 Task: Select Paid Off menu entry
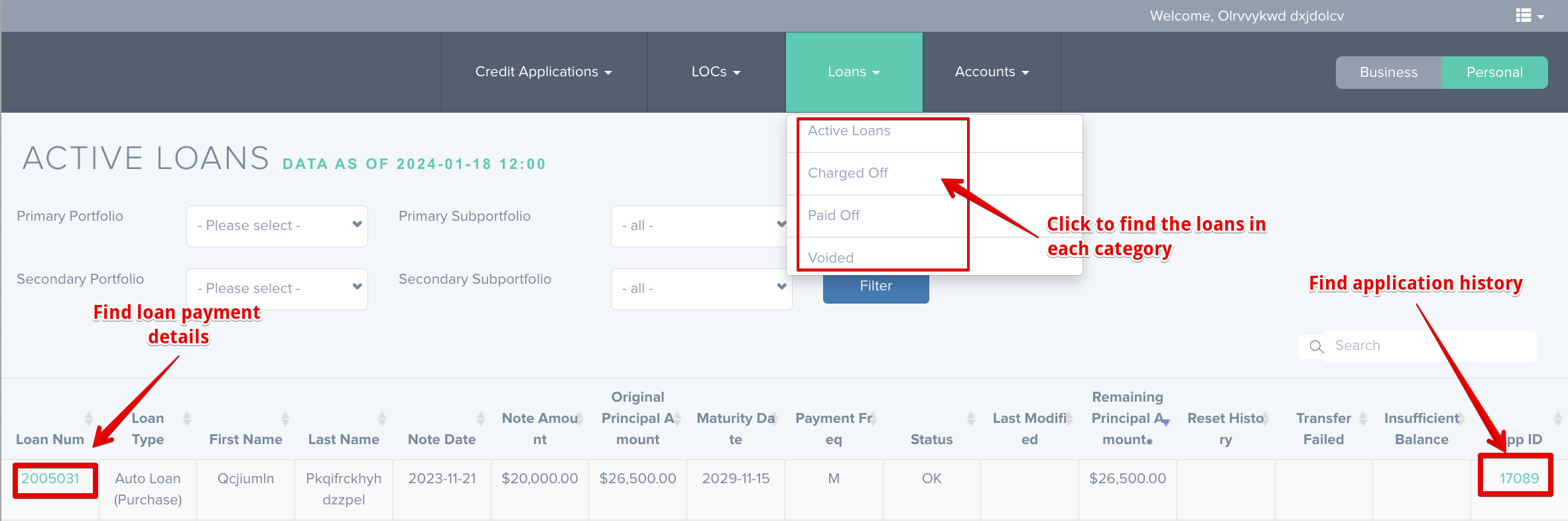pos(935,216)
